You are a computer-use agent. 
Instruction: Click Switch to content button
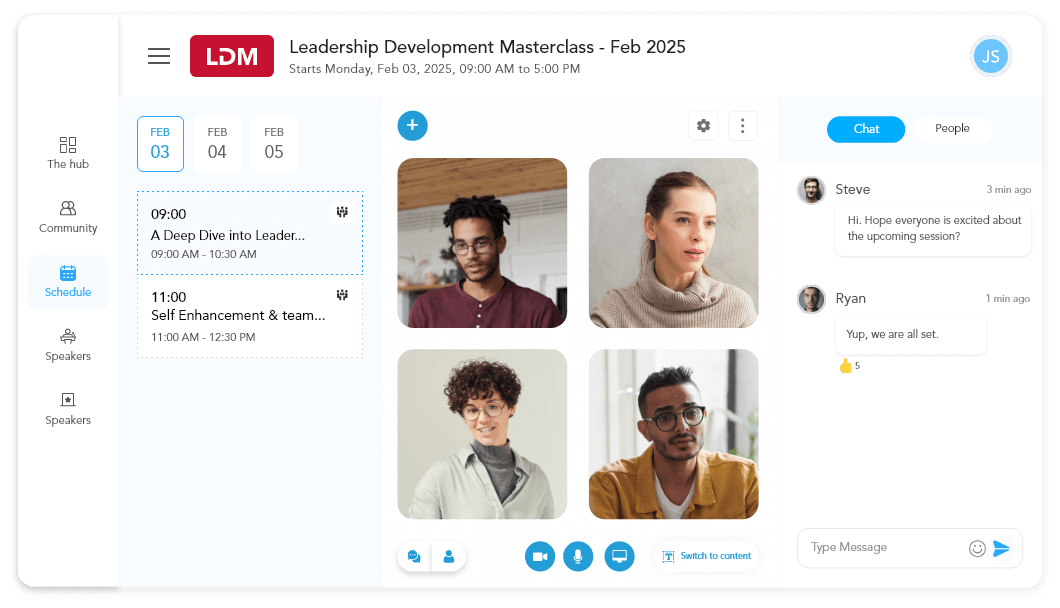(x=706, y=556)
